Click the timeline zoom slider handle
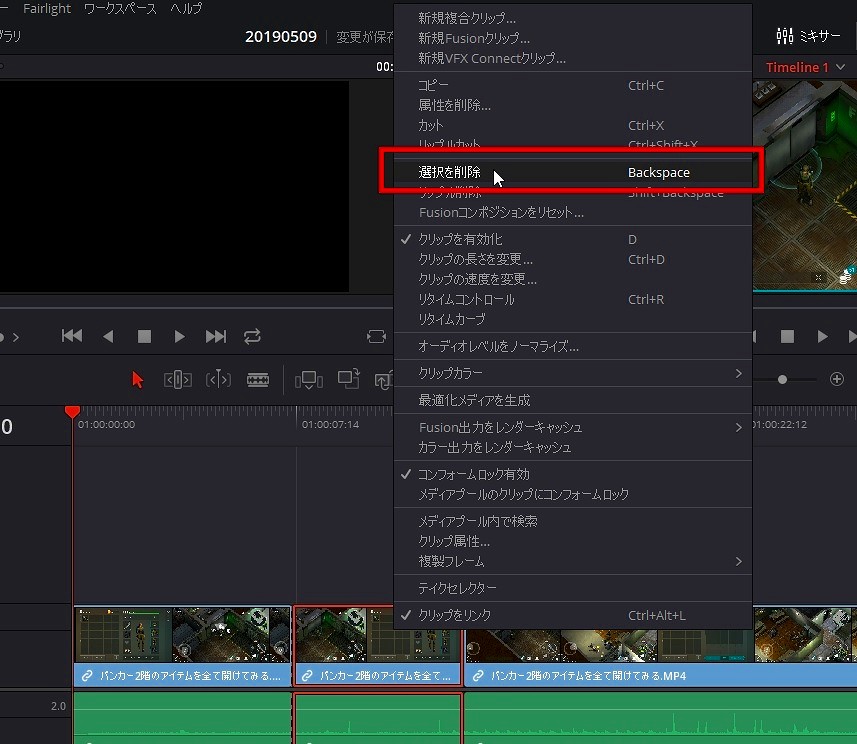The image size is (857, 744). click(783, 380)
